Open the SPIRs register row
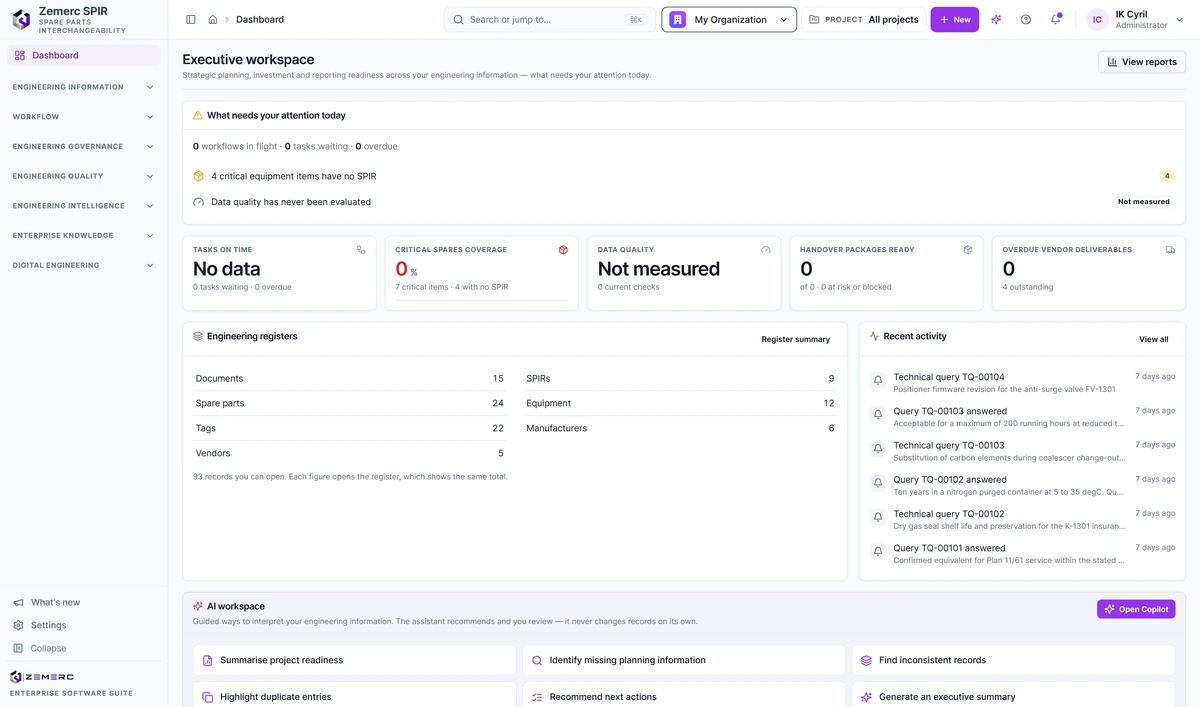The image size is (1200, 707). tap(680, 379)
